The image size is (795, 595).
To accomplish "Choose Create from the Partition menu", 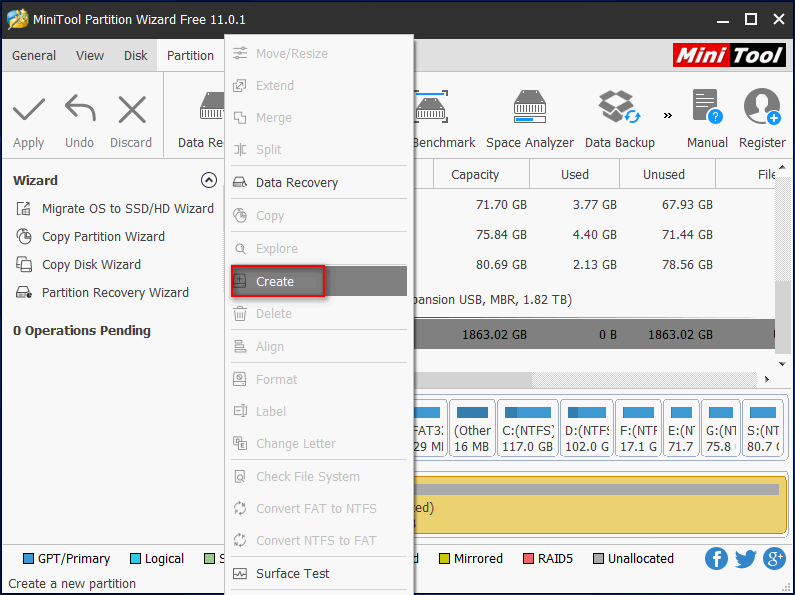I will (x=319, y=281).
